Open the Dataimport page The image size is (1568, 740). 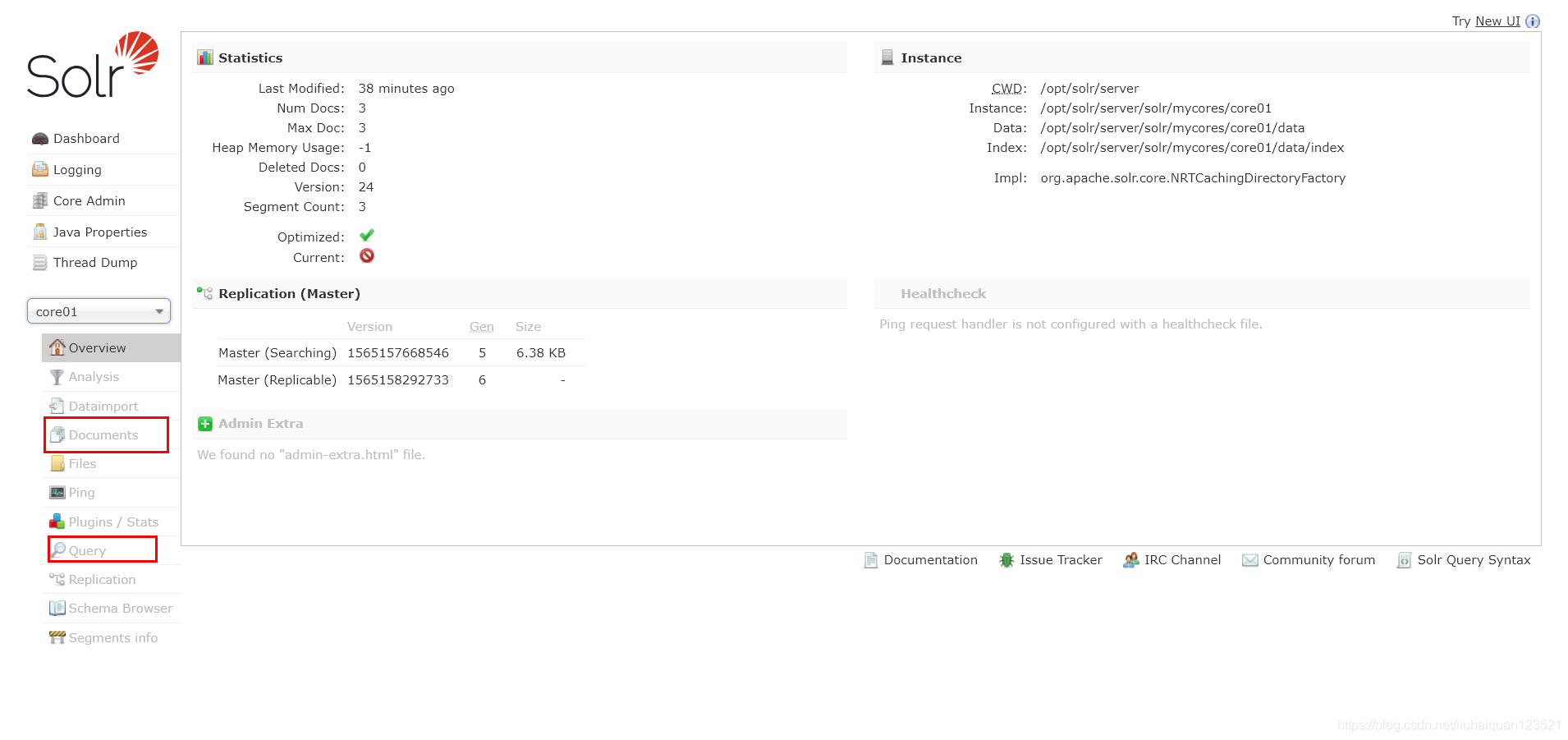pyautogui.click(x=103, y=407)
